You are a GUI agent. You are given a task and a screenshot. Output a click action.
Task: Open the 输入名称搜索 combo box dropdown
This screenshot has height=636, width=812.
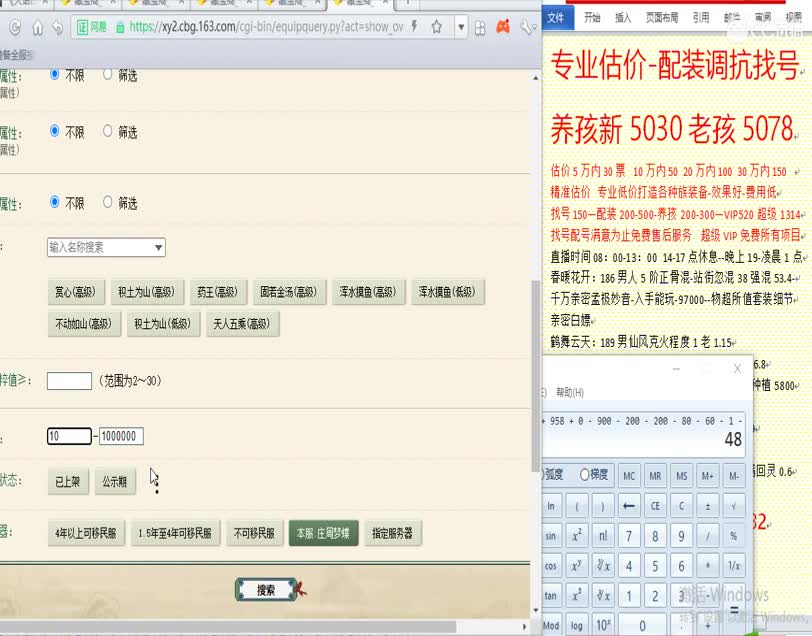(x=158, y=248)
